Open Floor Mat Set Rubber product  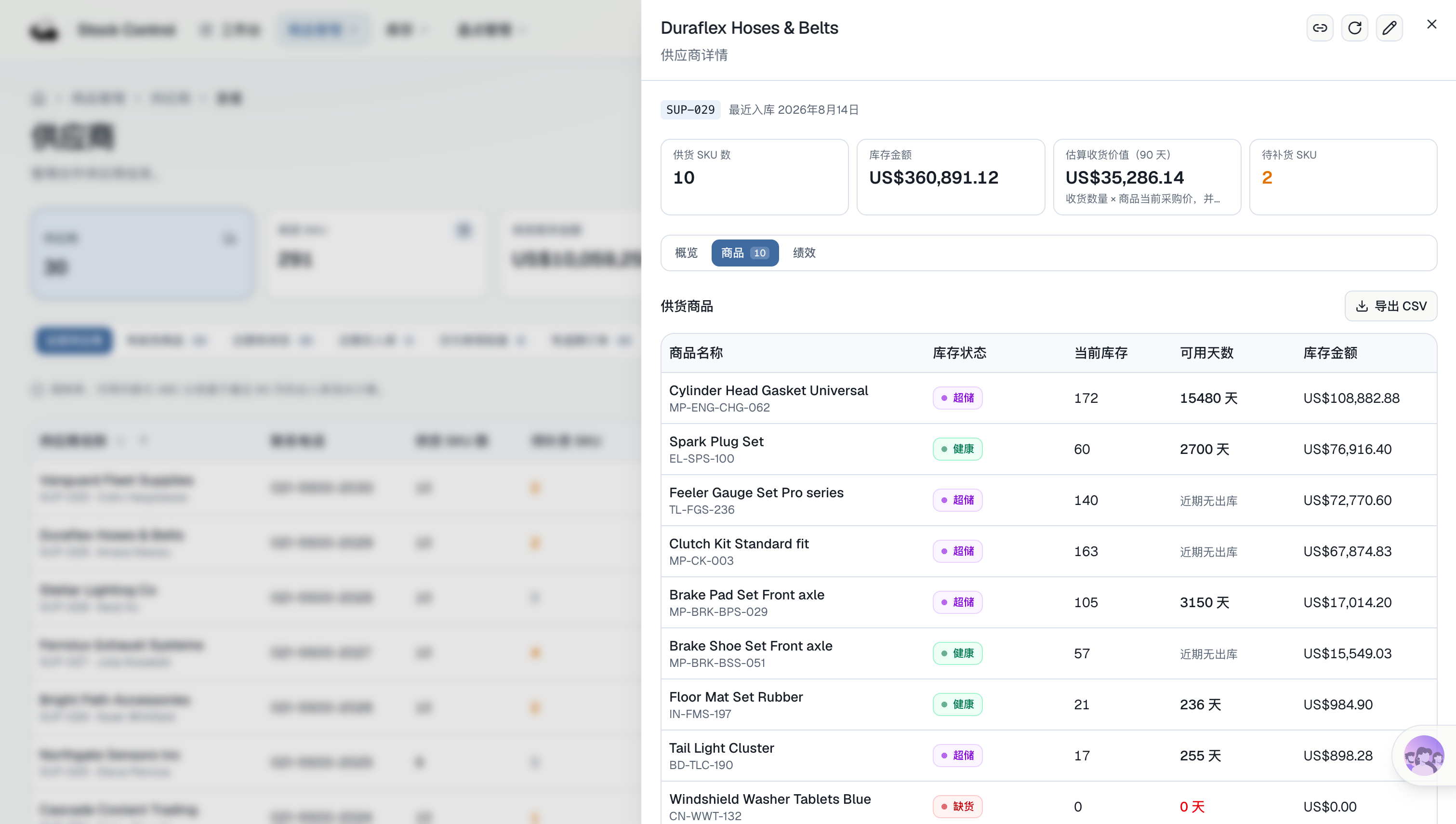click(736, 697)
